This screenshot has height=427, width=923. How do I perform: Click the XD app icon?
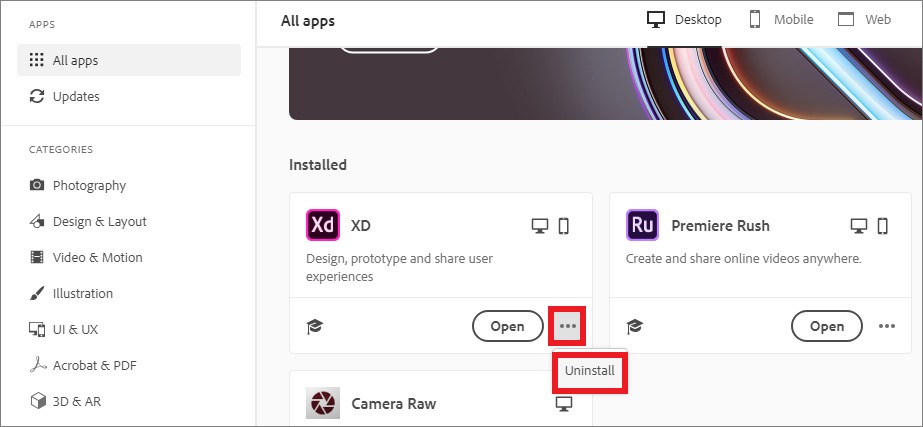[x=323, y=225]
